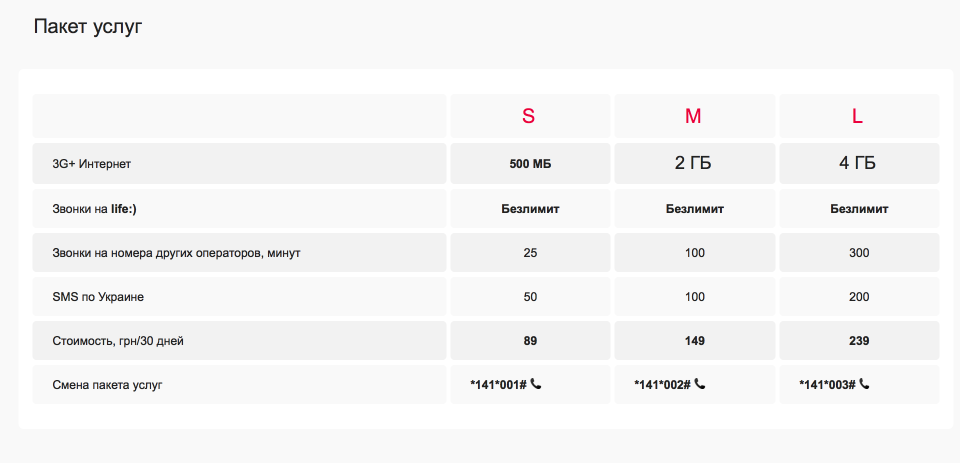960x463 pixels.
Task: Select the S package column header
Action: [529, 116]
